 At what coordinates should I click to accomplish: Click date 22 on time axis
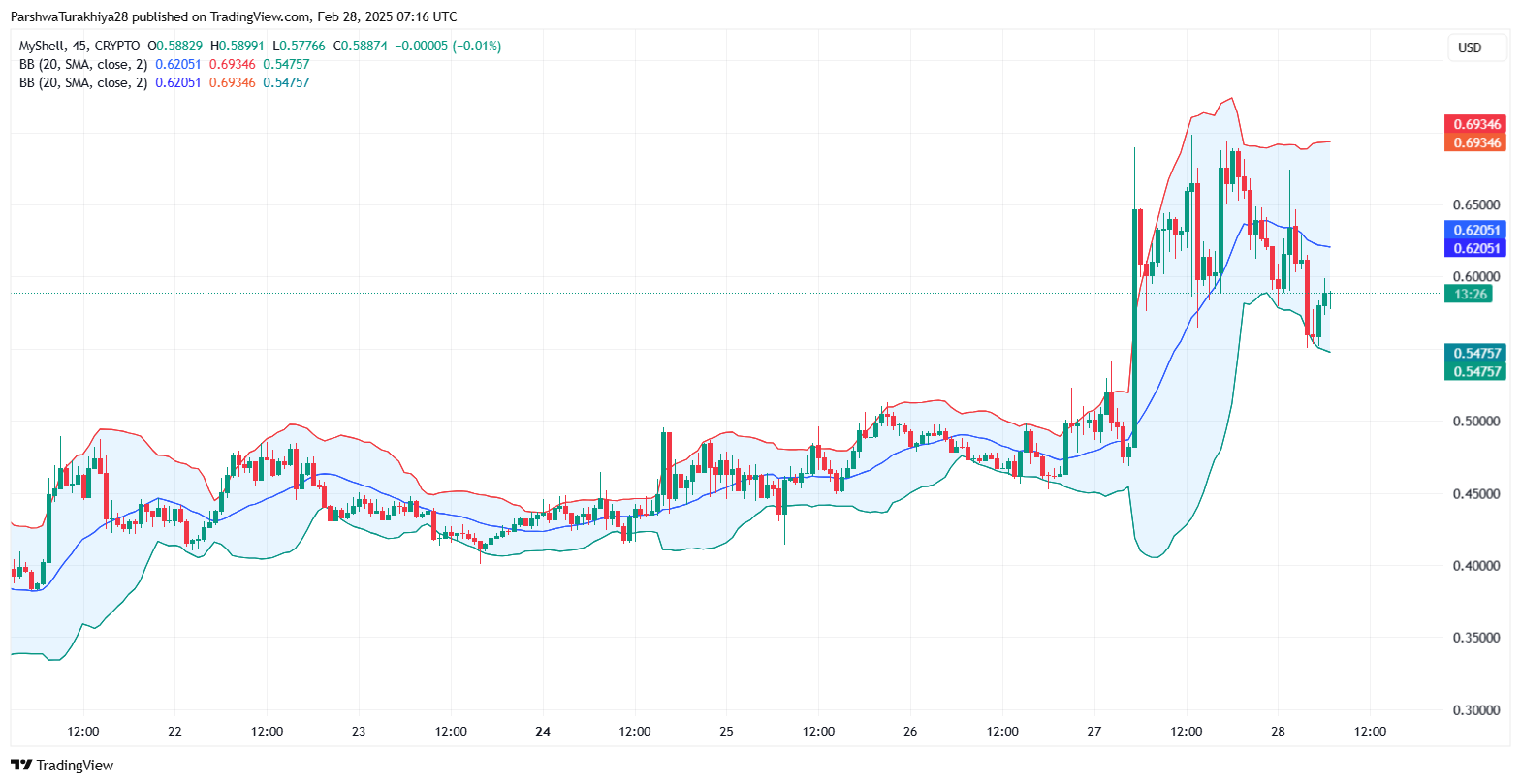tap(174, 731)
